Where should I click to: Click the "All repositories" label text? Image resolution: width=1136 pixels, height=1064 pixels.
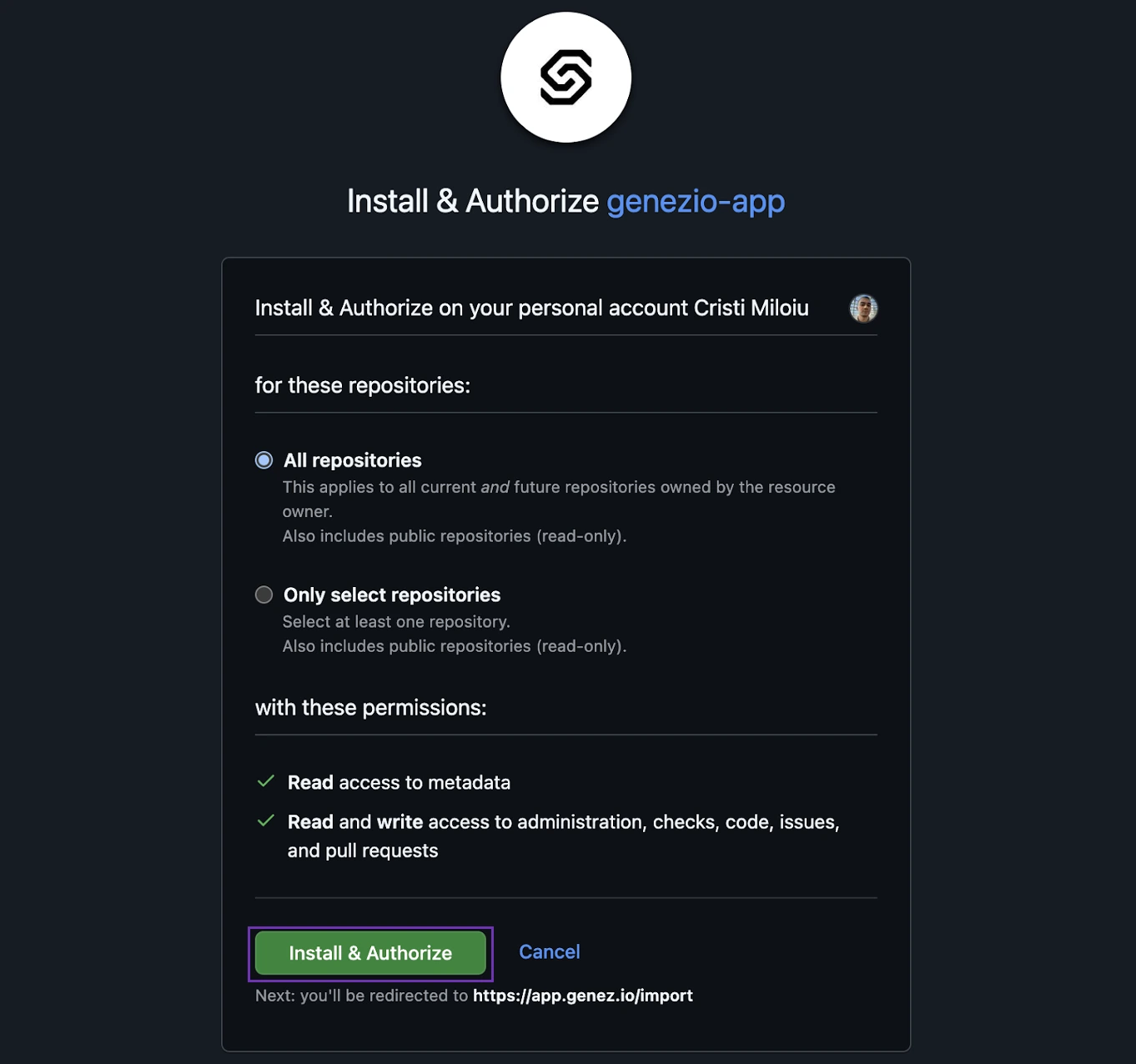[x=353, y=460]
